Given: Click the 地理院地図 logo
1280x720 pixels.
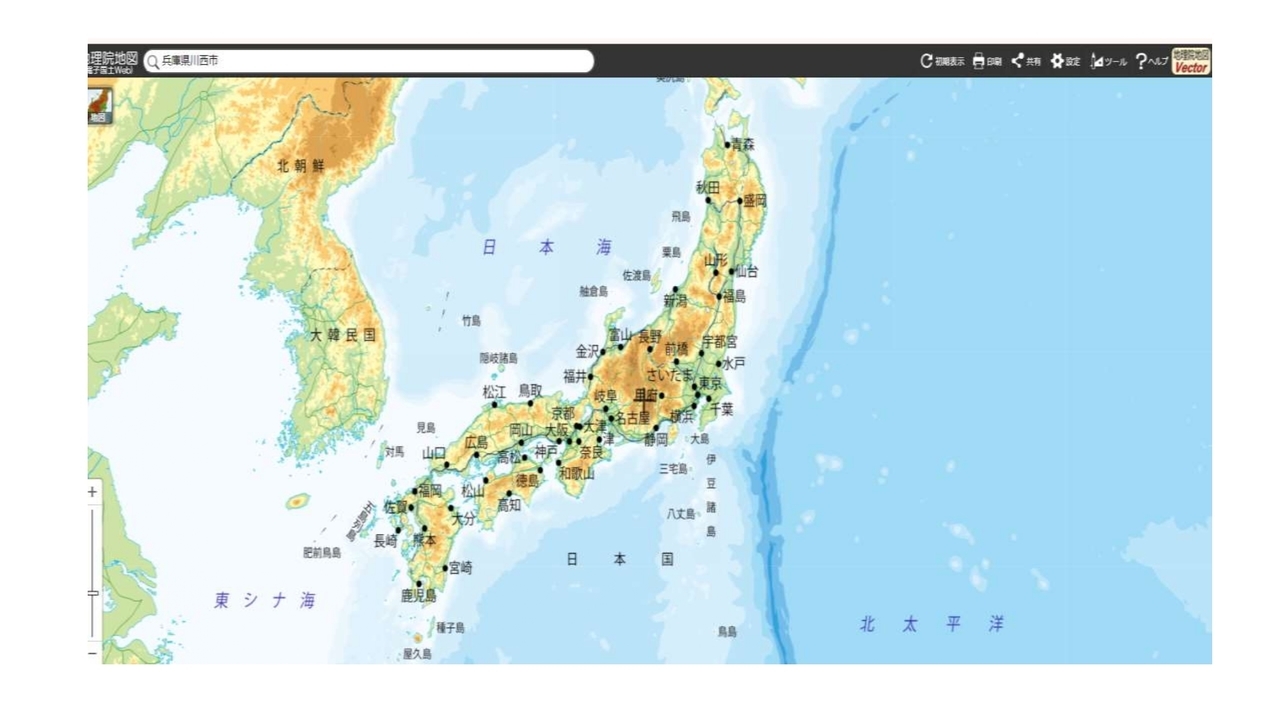Looking at the screenshot, I should tap(113, 61).
